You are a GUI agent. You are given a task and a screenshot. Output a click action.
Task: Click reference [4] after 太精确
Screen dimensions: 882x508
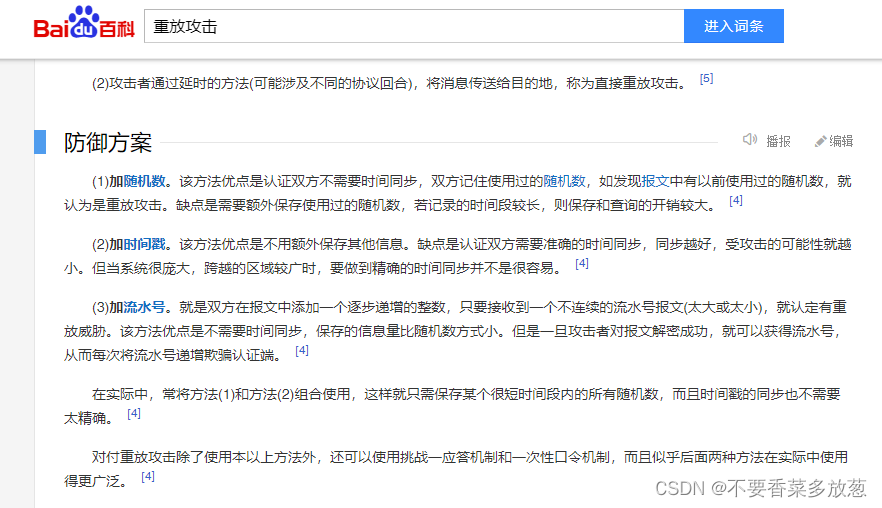coord(134,413)
